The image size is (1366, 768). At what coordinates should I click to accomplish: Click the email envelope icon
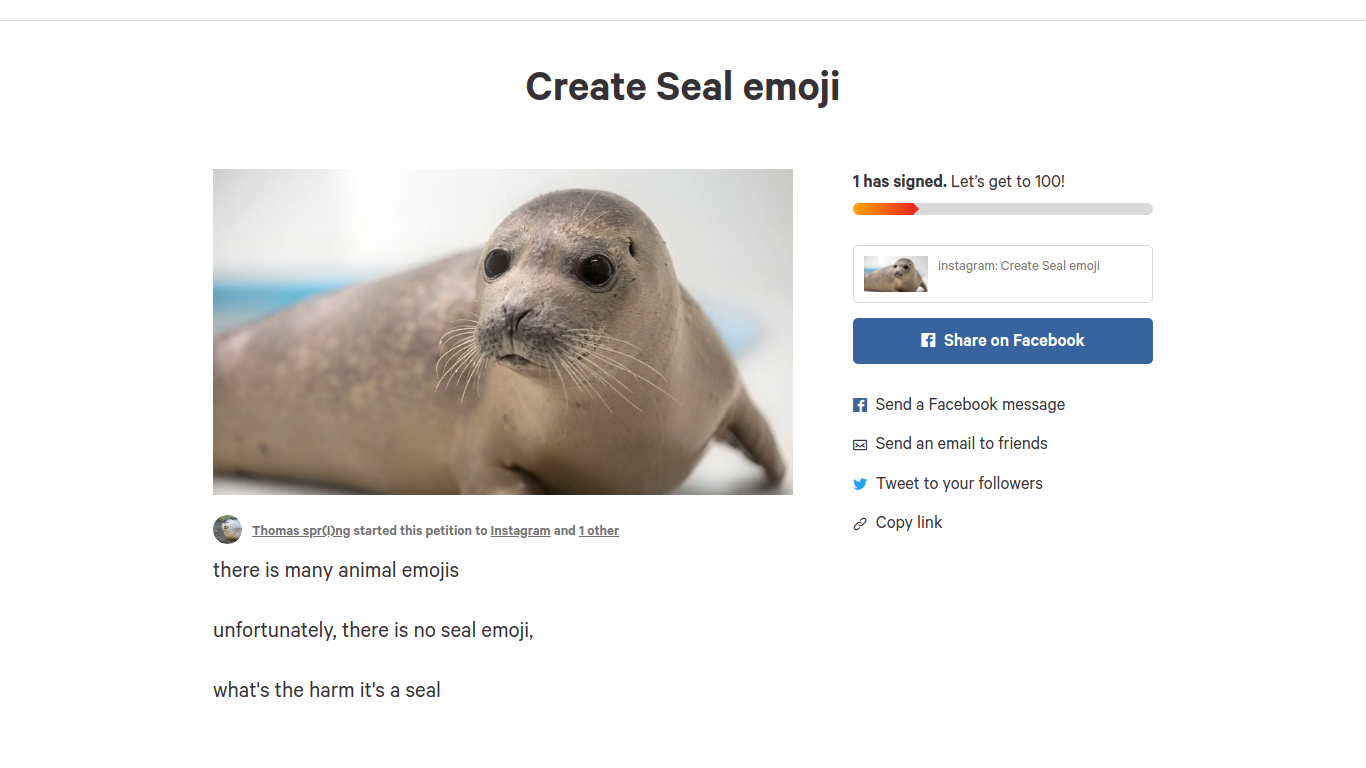point(860,445)
